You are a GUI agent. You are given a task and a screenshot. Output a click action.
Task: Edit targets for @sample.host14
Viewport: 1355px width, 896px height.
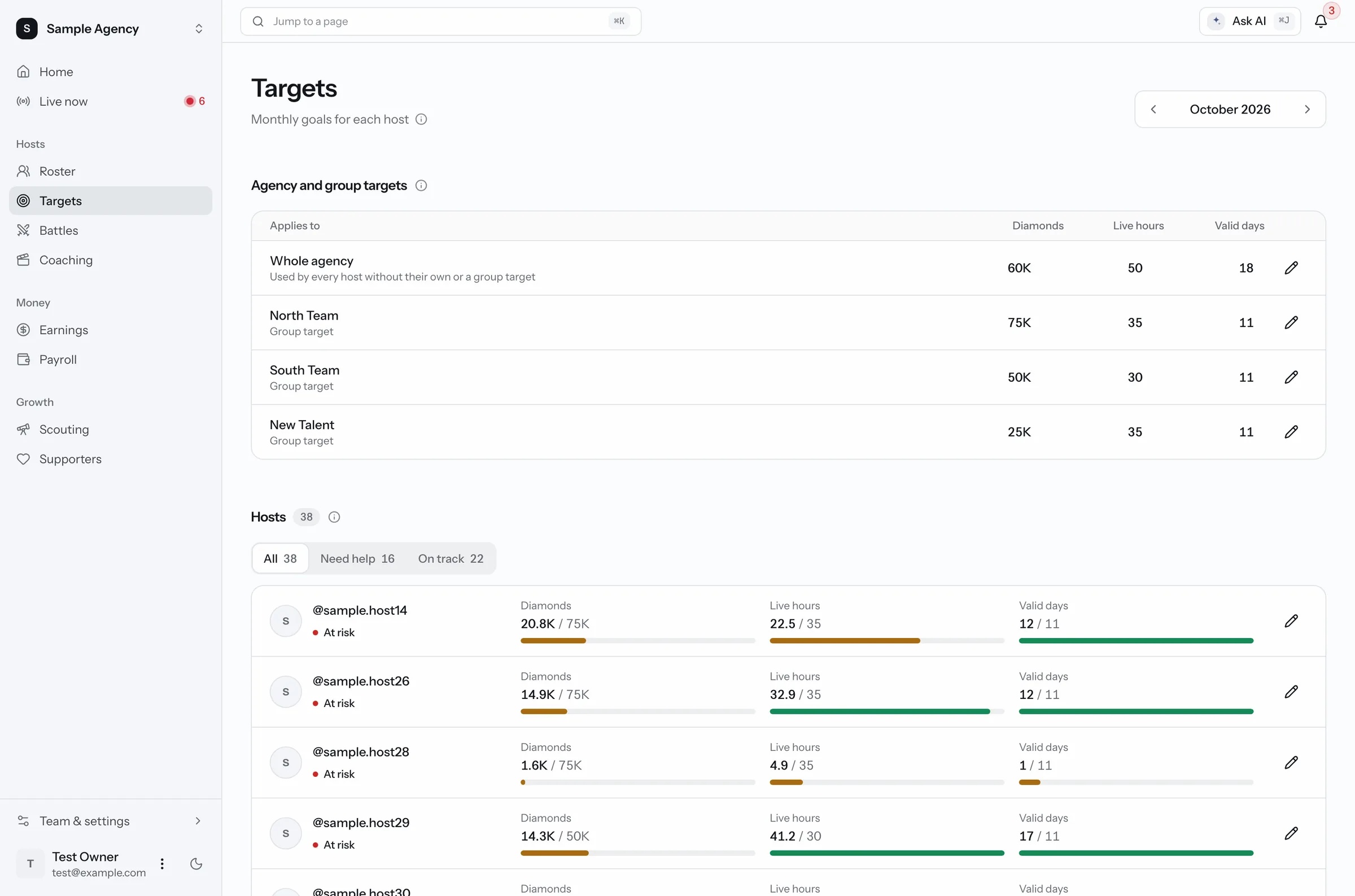coord(1291,621)
